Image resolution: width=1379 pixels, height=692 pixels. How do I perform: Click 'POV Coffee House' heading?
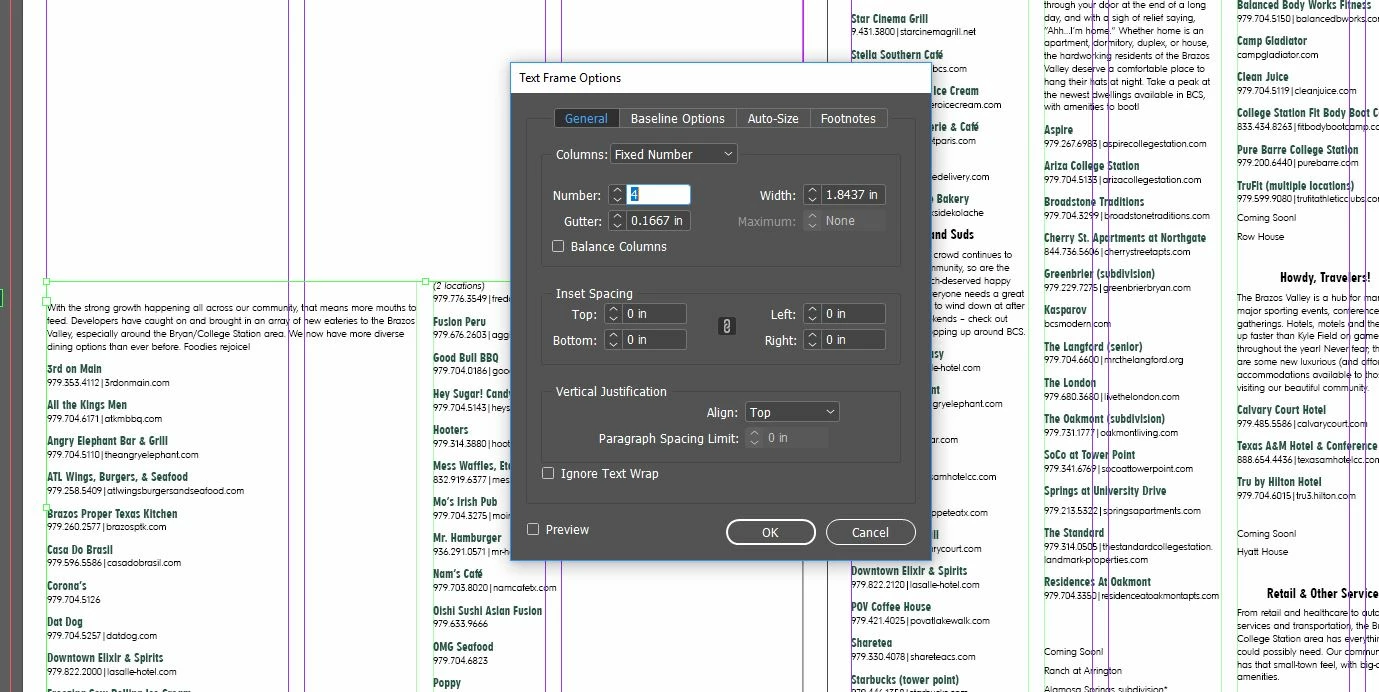tap(891, 607)
